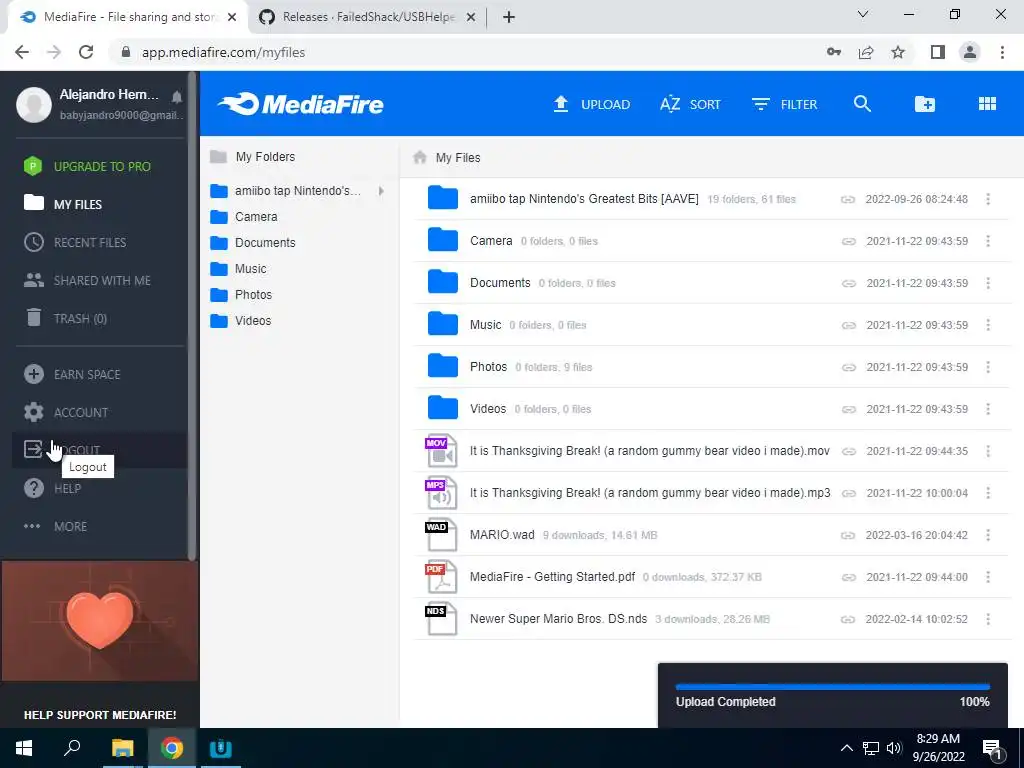Click the user avatar in sidebar
The width and height of the screenshot is (1024, 768).
34,104
